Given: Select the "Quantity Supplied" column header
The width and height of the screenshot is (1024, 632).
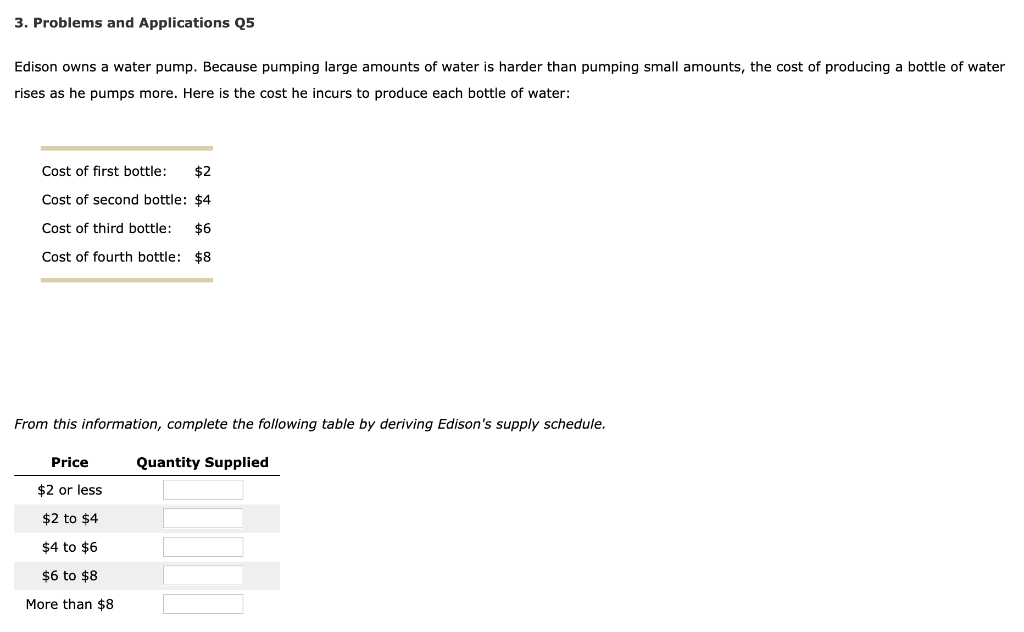Looking at the screenshot, I should click(x=202, y=462).
